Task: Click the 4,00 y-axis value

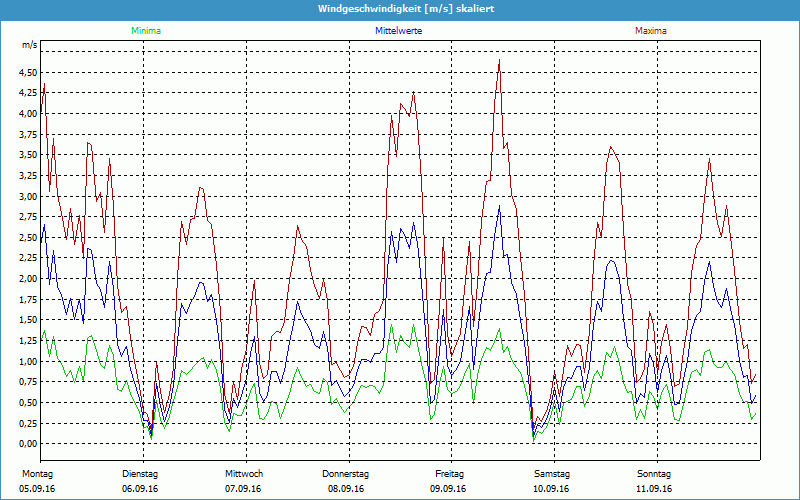Action: tap(28, 114)
